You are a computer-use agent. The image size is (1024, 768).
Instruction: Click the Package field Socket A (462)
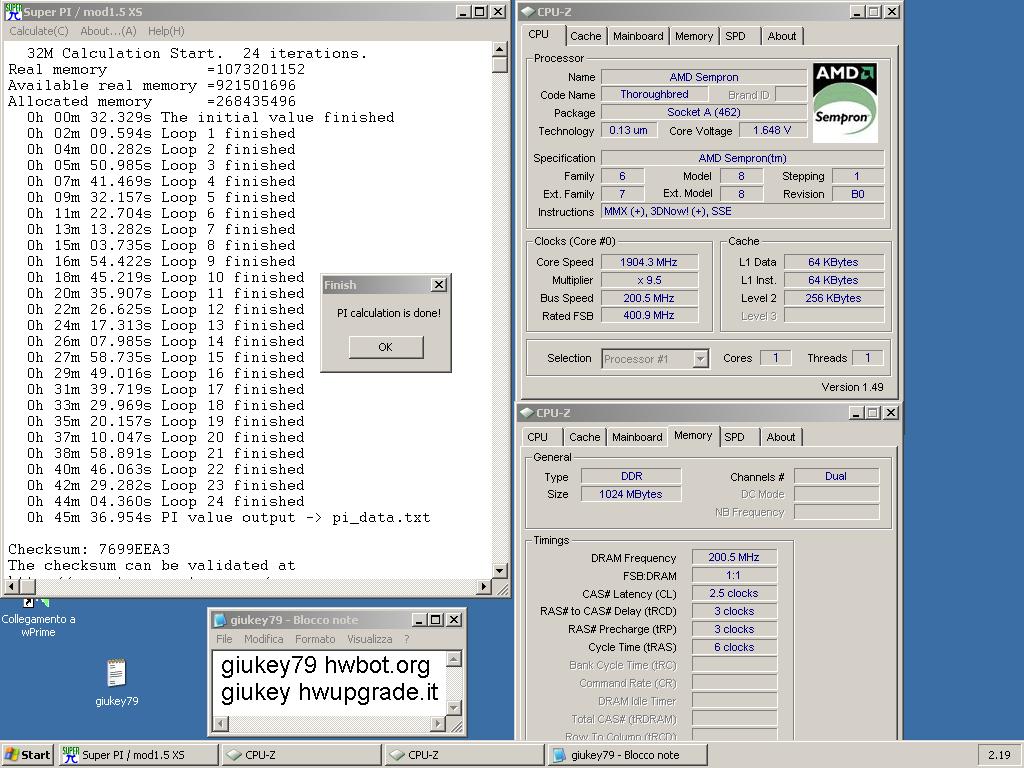tap(703, 112)
